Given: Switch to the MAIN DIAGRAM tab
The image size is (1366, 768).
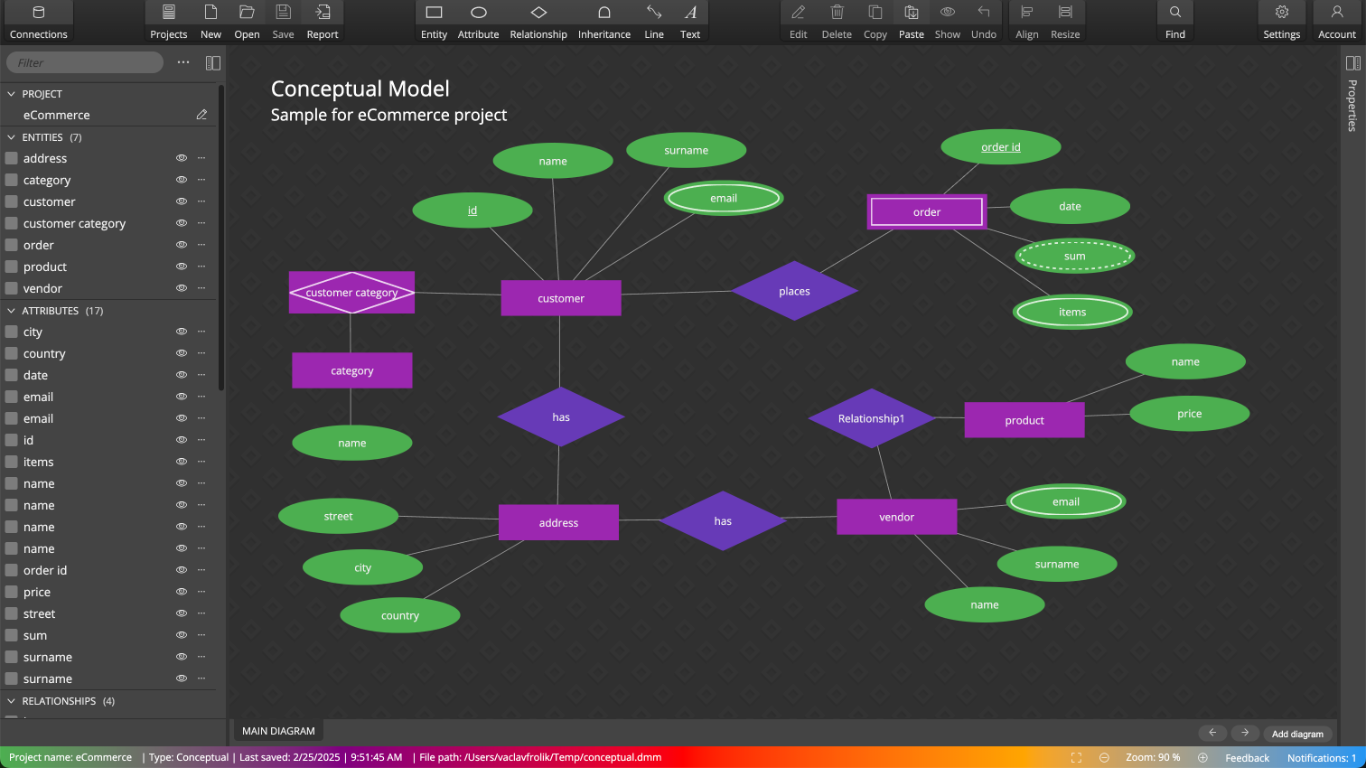Looking at the screenshot, I should point(278,731).
